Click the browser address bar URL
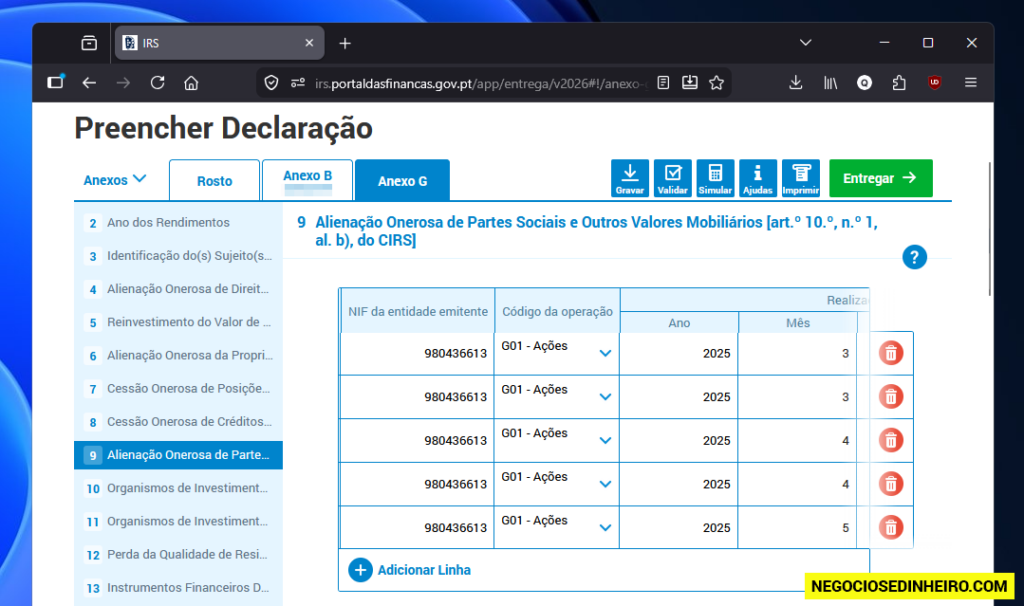The height and width of the screenshot is (606, 1024). (x=481, y=84)
